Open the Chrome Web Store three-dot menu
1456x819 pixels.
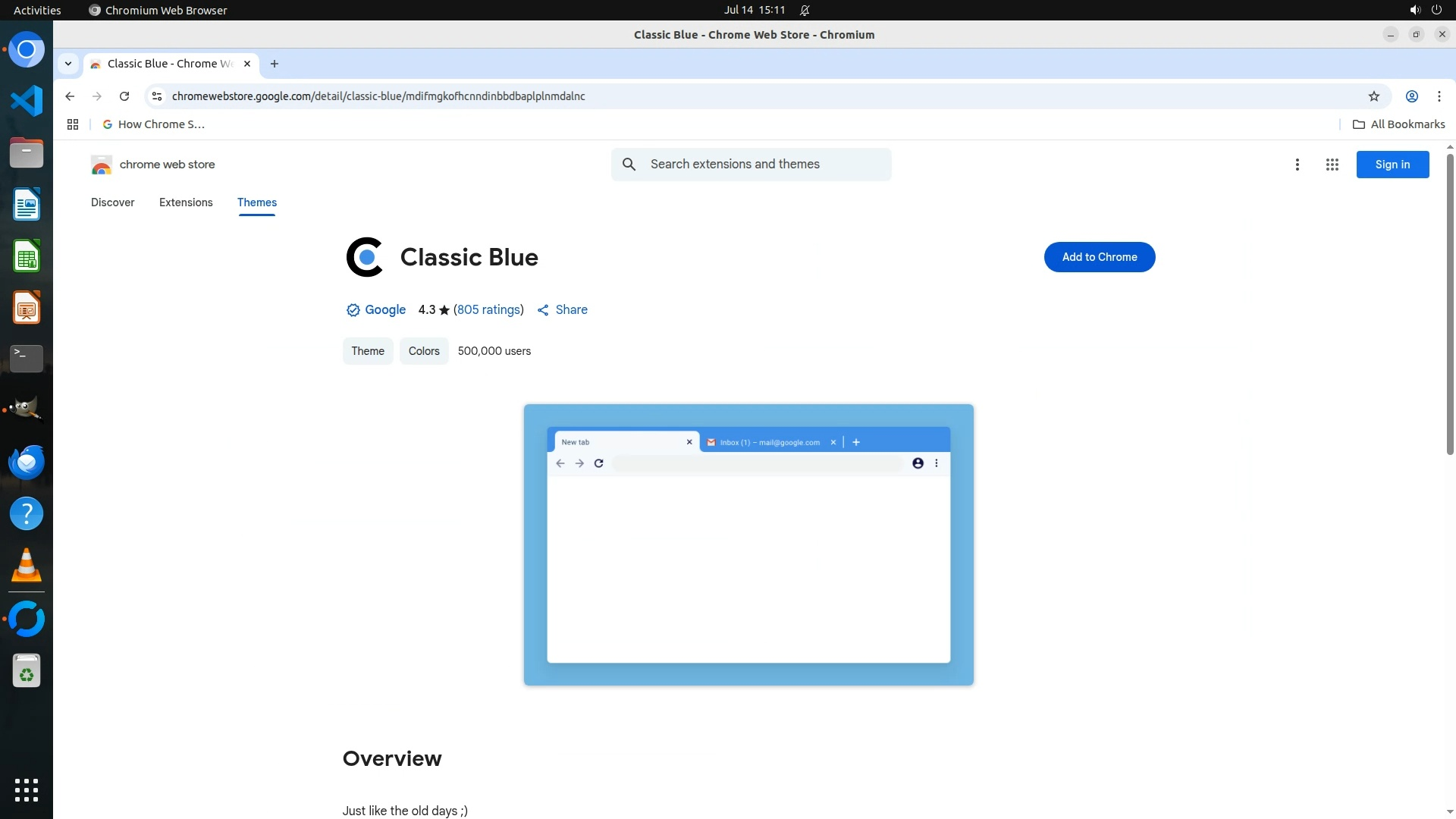1297,165
